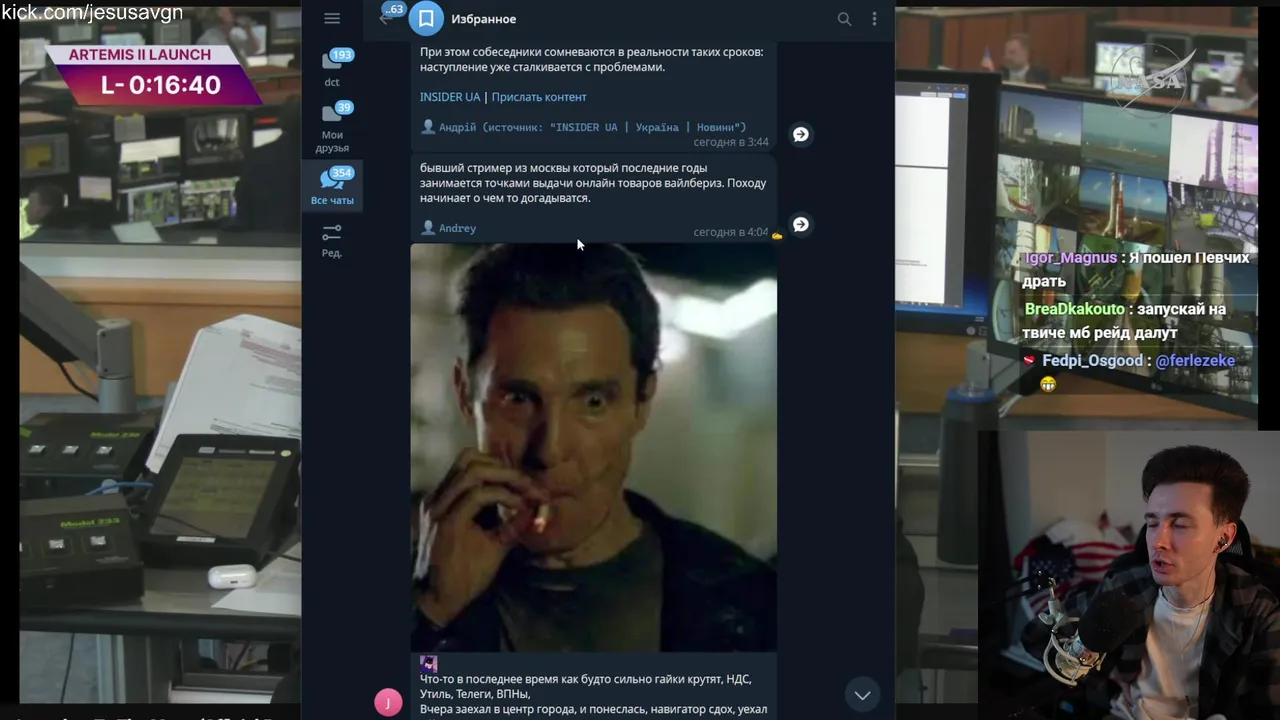Image resolution: width=1280 pixels, height=720 pixels.
Task: Click the chat title Избранное
Action: pyautogui.click(x=483, y=19)
